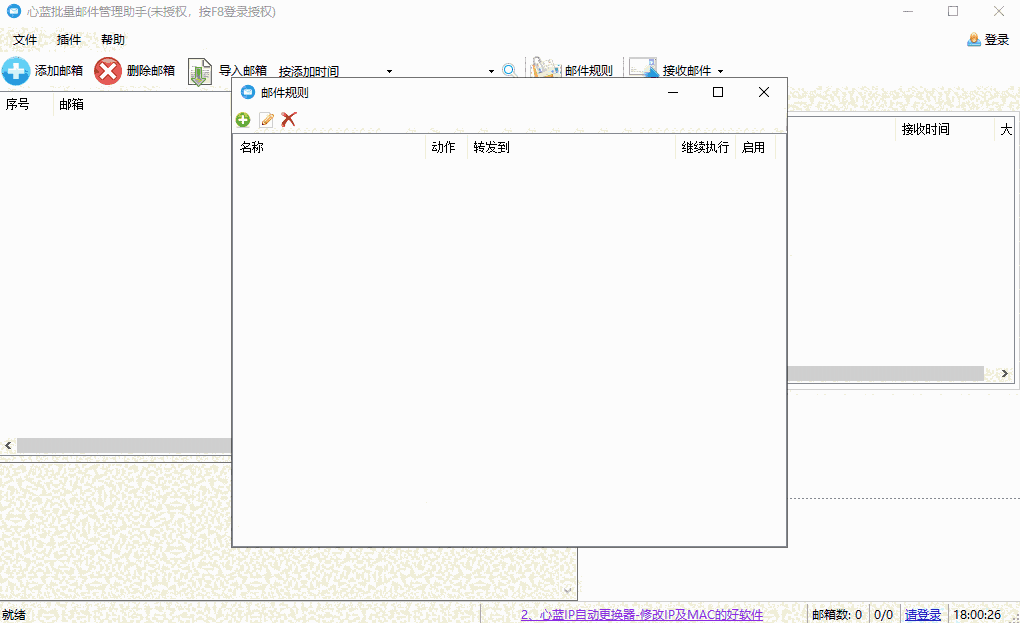Click the 添加邮箱 add mailbox icon
The width and height of the screenshot is (1020, 623).
(x=17, y=70)
